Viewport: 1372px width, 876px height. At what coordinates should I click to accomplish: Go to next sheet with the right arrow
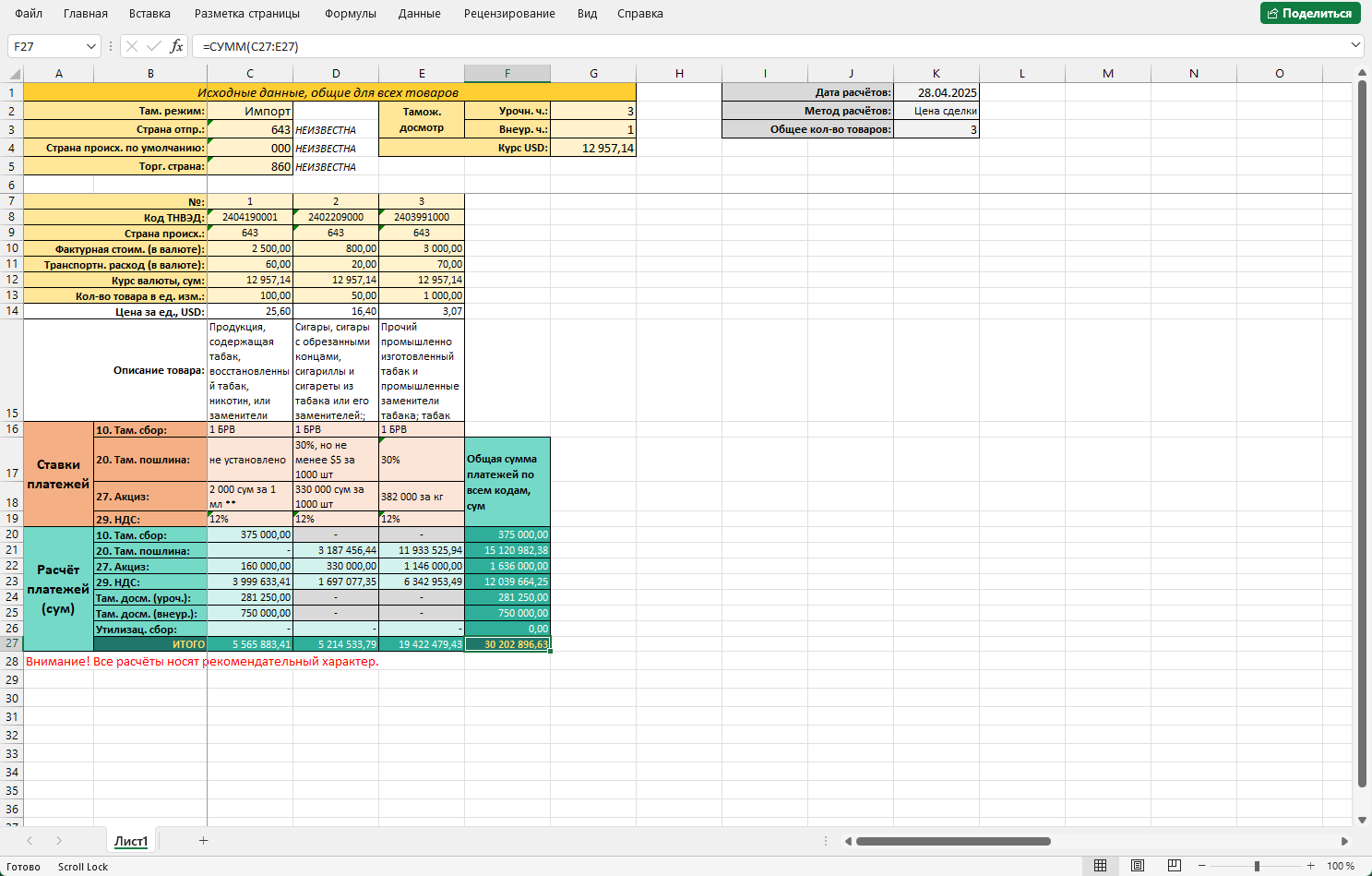(59, 841)
